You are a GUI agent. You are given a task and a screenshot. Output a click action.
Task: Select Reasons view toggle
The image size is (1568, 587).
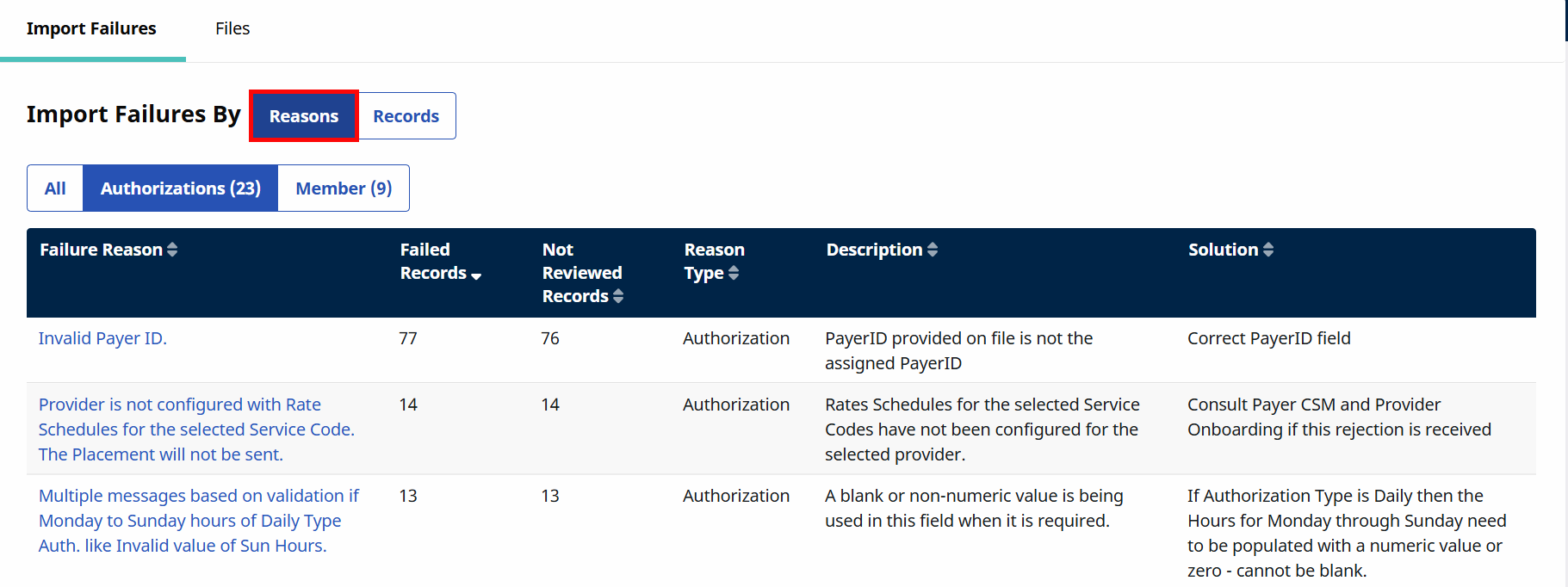coord(304,116)
